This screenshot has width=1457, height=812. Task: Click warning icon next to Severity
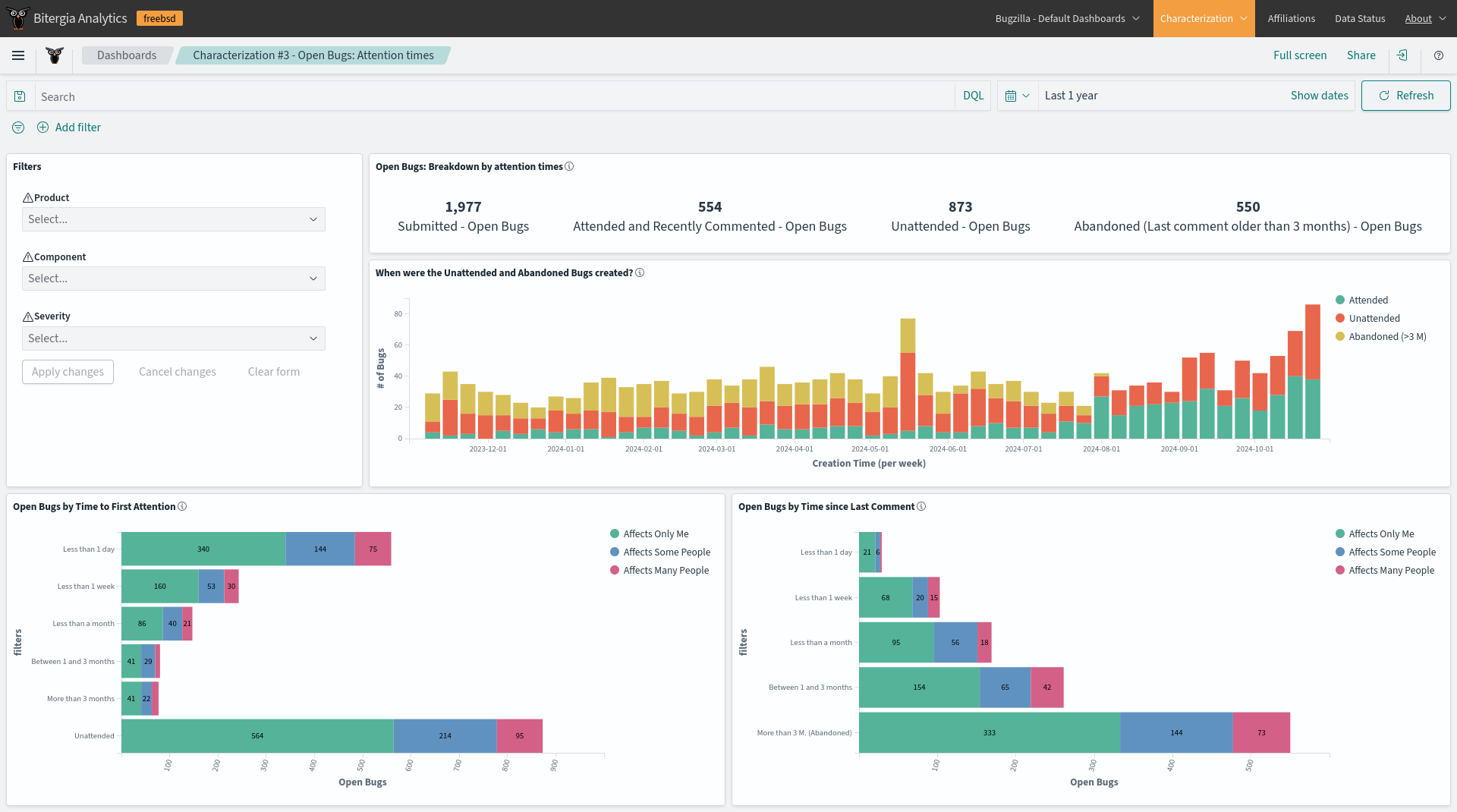(x=28, y=316)
